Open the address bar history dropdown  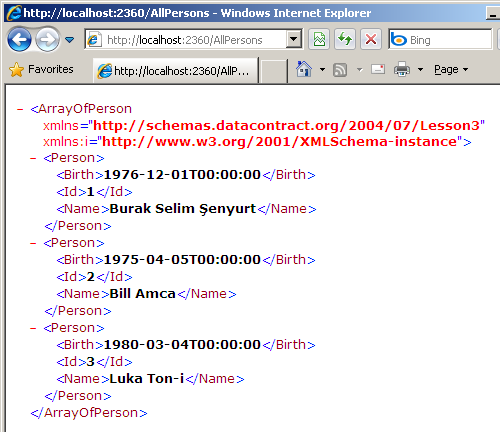point(293,39)
